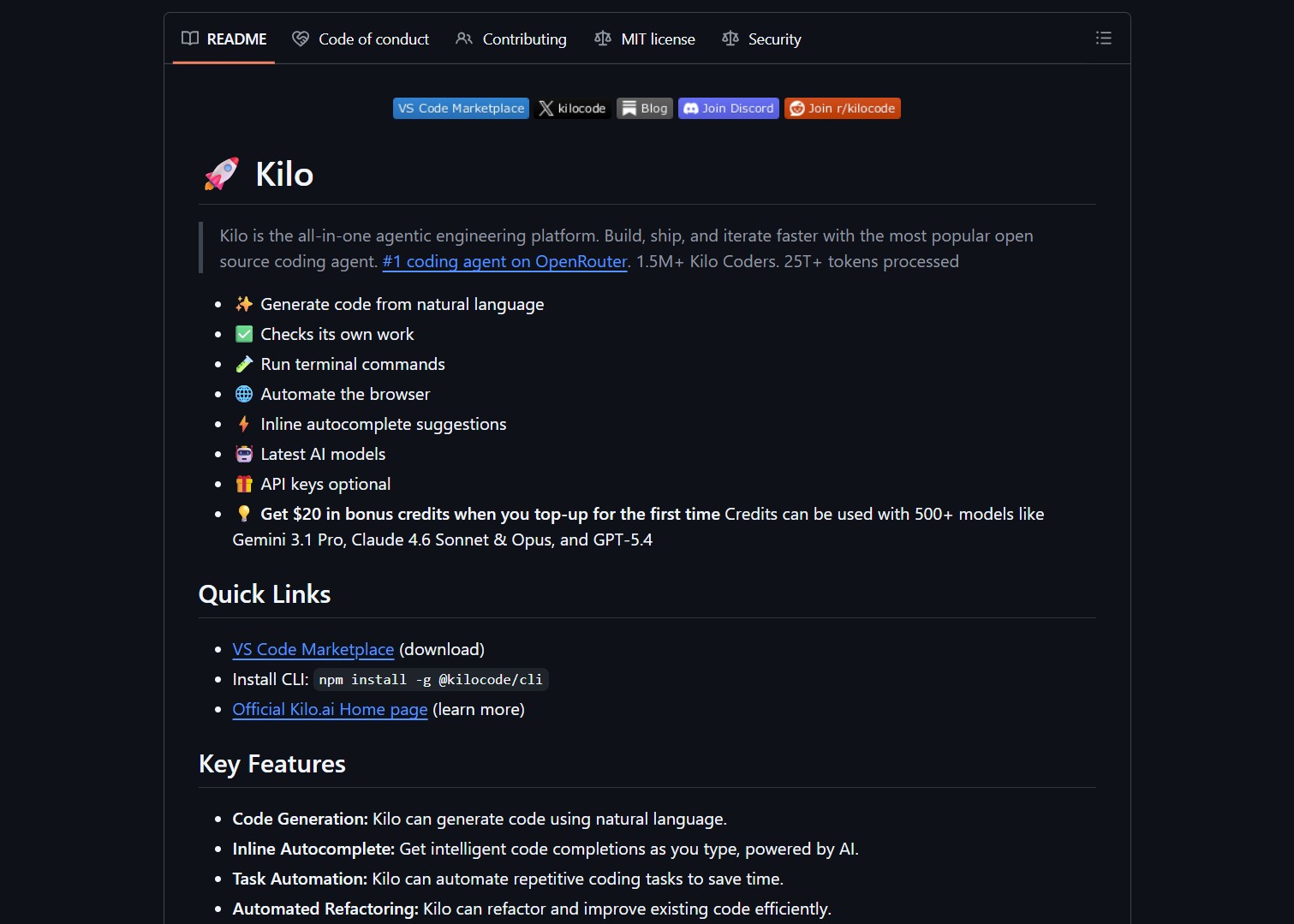Click the scale icon beside Security
1294x924 pixels.
click(x=730, y=39)
